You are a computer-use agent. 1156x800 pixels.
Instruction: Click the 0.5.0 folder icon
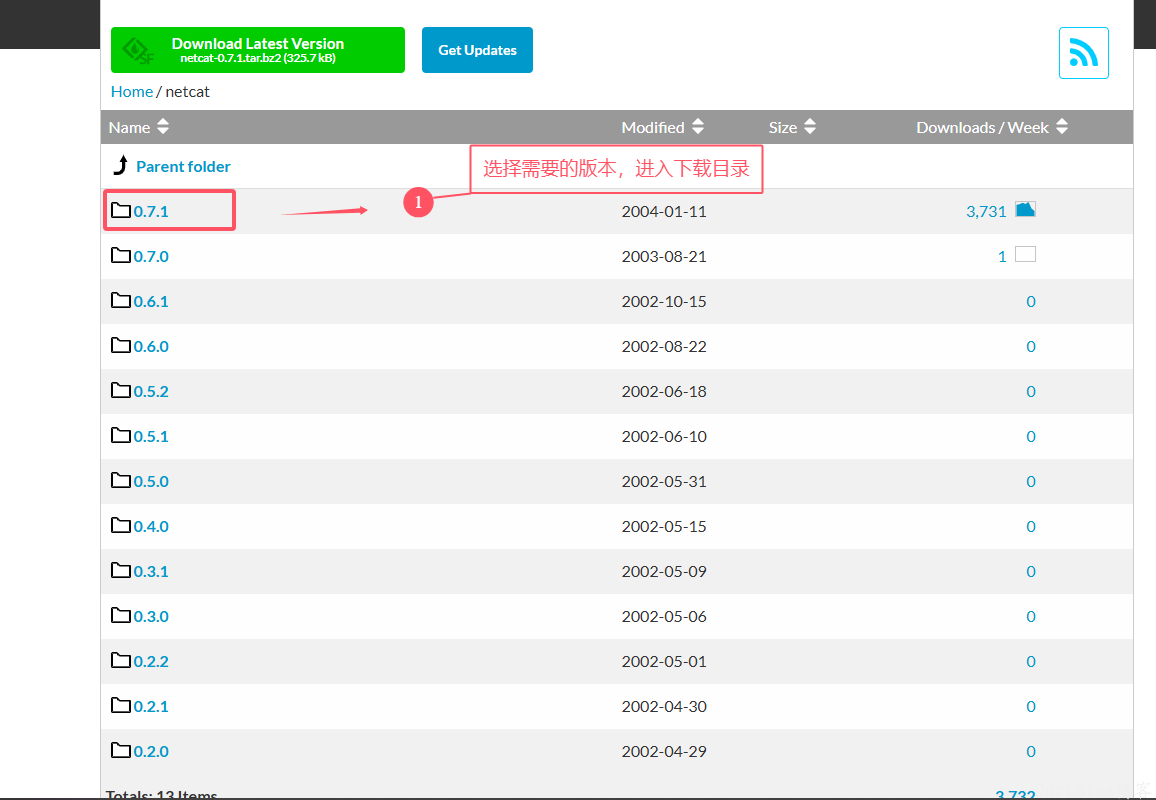tap(121, 481)
